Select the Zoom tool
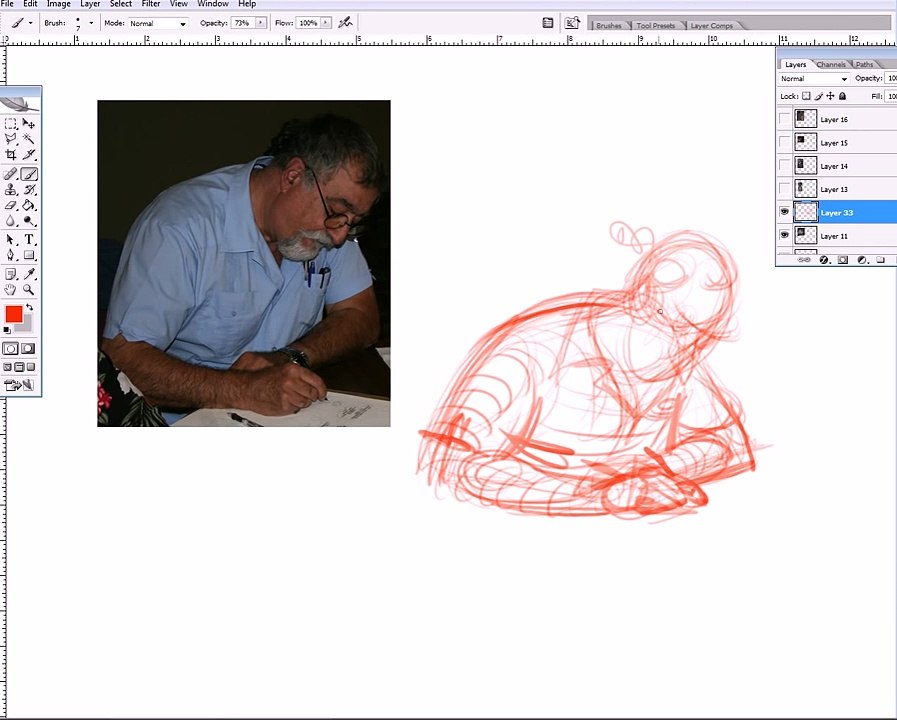Viewport: 897px width, 720px height. [29, 289]
